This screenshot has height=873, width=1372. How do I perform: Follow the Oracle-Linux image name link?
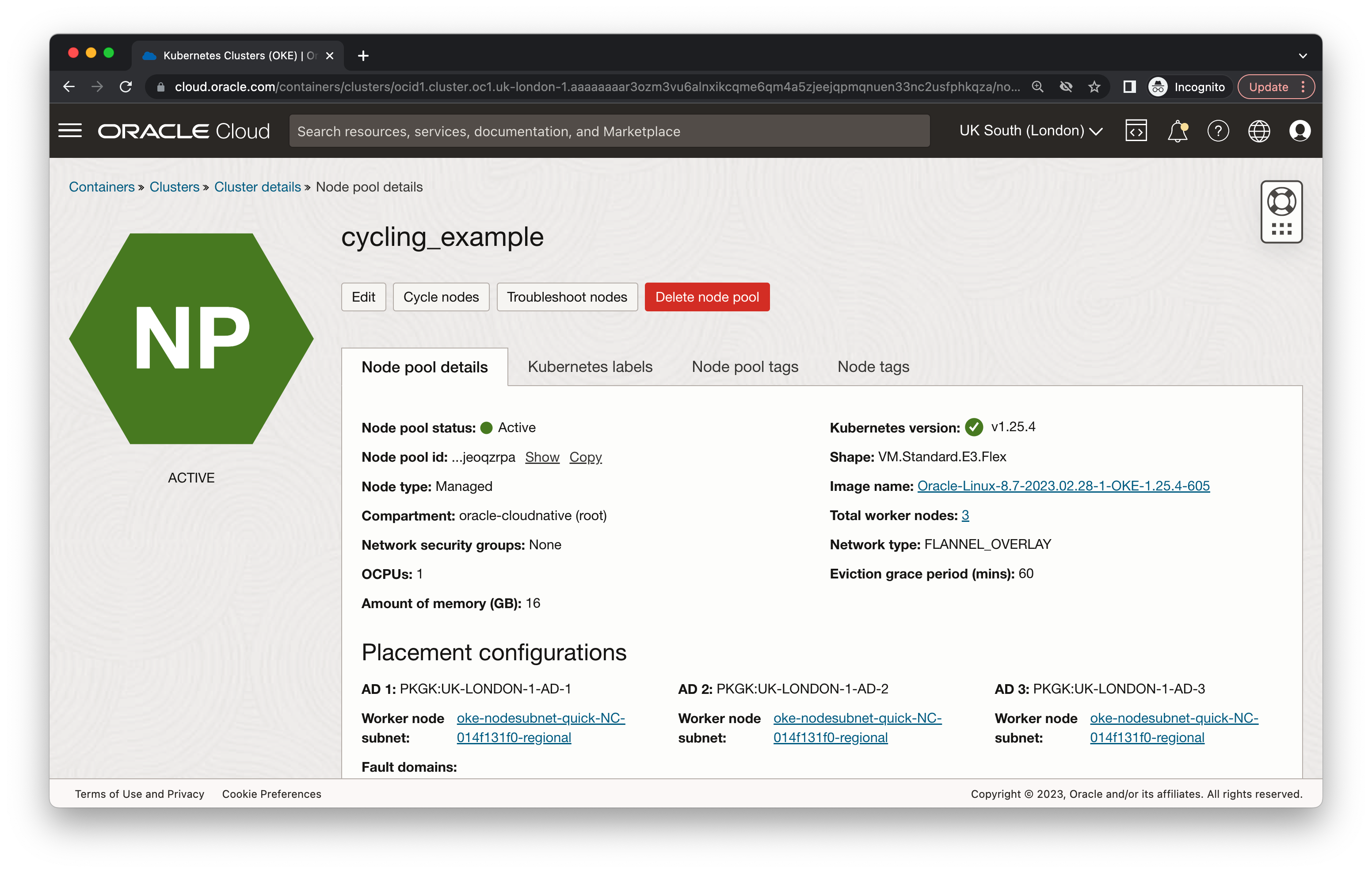[x=1063, y=486]
